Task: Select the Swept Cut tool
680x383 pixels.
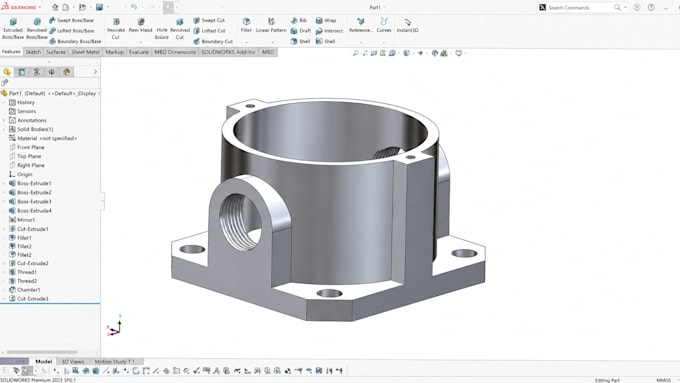Action: (209, 20)
